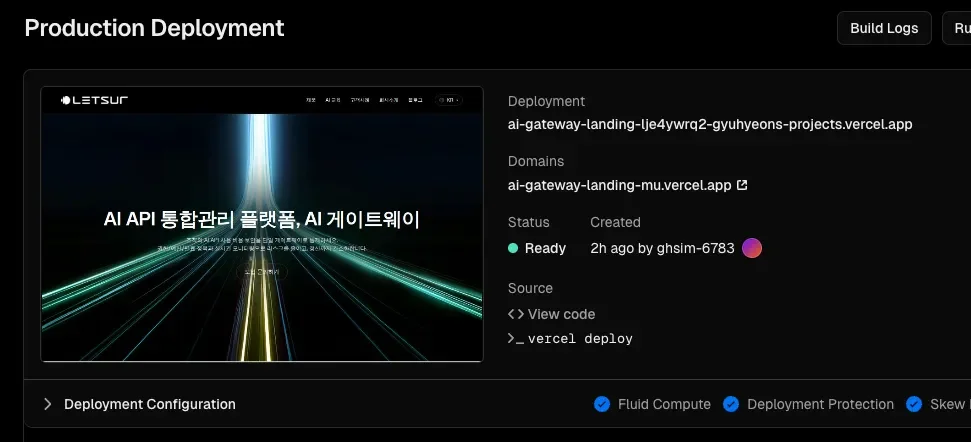Open the Deployment Configuration section label
The height and width of the screenshot is (442, 971).
(x=150, y=404)
